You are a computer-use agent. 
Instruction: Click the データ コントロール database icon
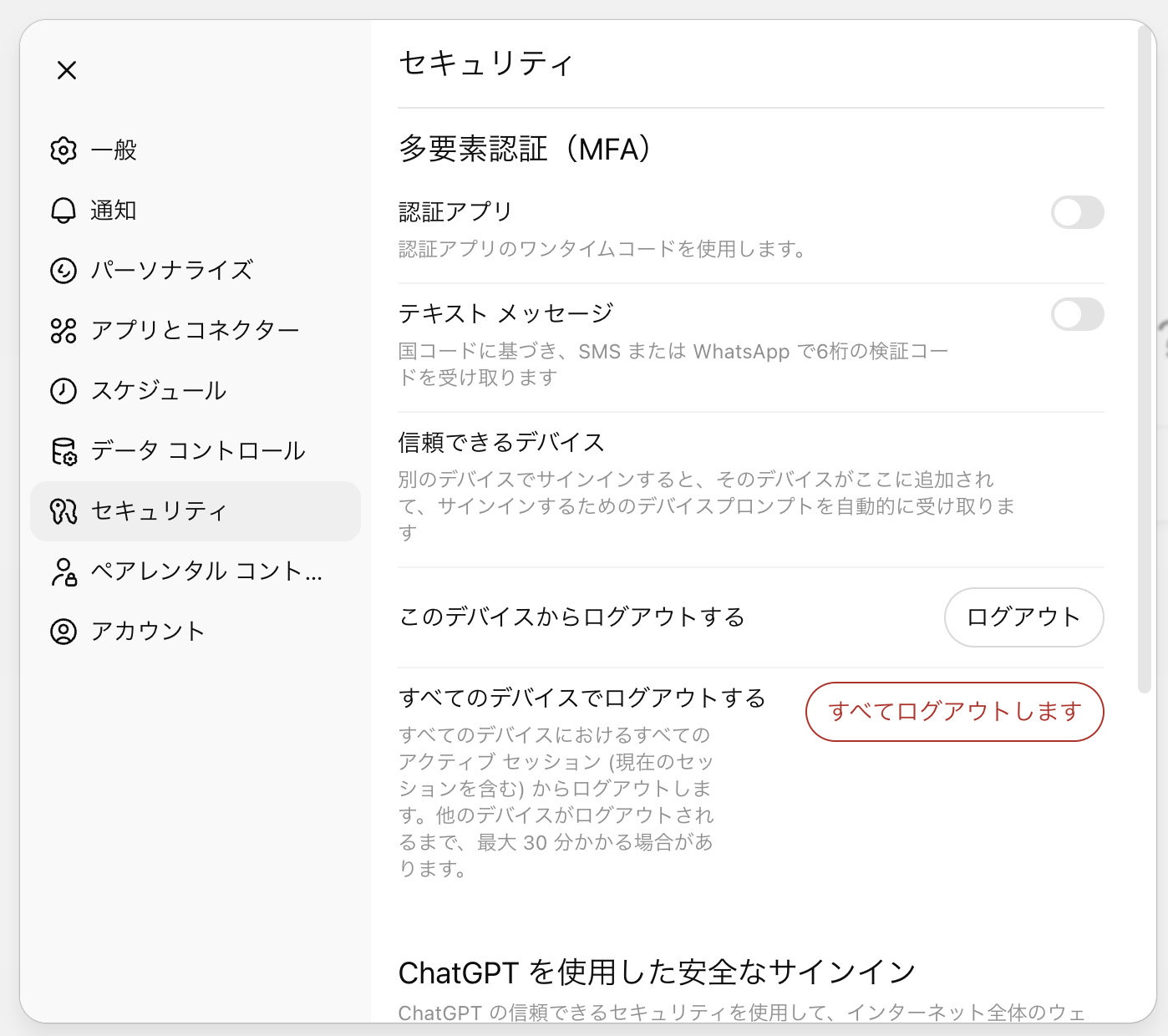(63, 451)
